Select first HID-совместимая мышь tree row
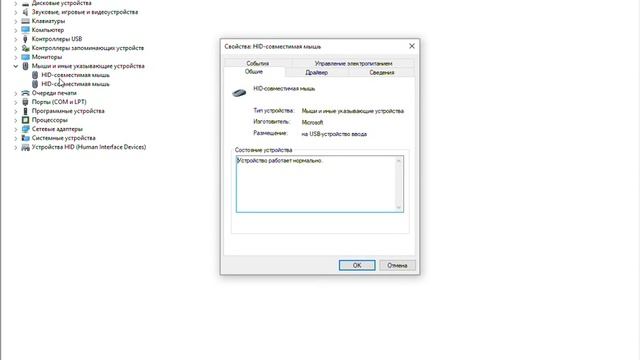Viewport: 640px width, 360px height. 76,75
